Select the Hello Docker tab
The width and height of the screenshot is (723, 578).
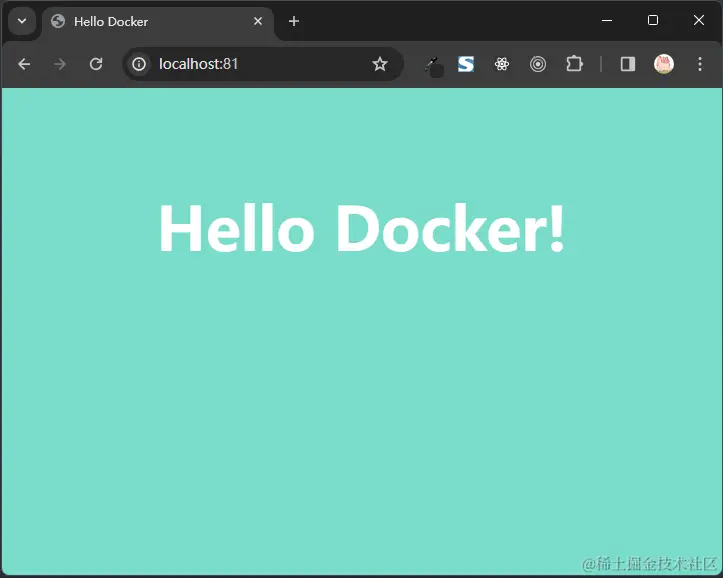click(x=158, y=22)
